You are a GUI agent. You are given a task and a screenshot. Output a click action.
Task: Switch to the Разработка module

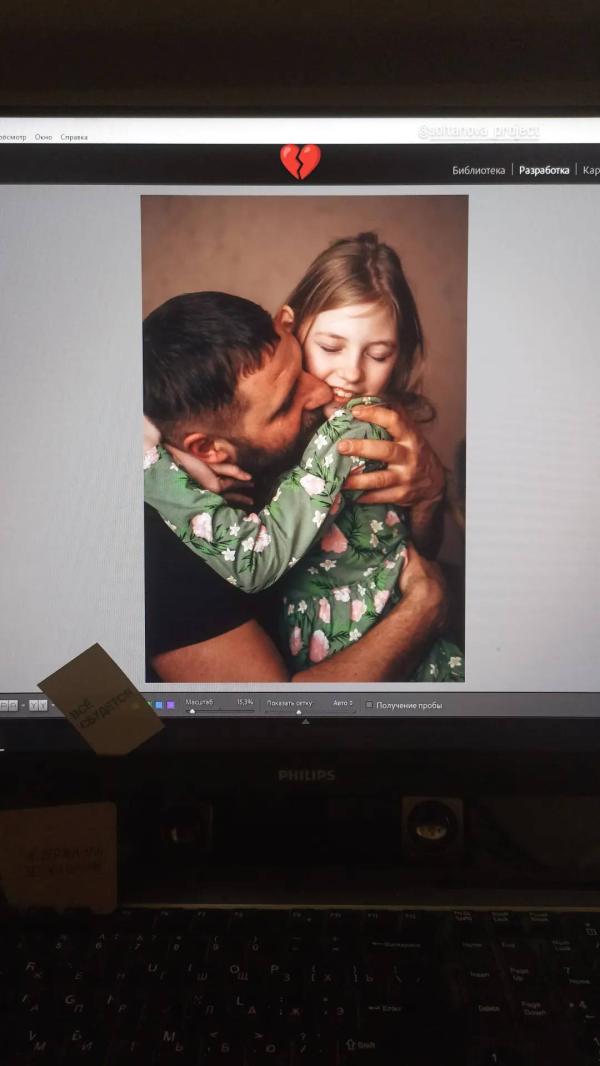tap(544, 171)
